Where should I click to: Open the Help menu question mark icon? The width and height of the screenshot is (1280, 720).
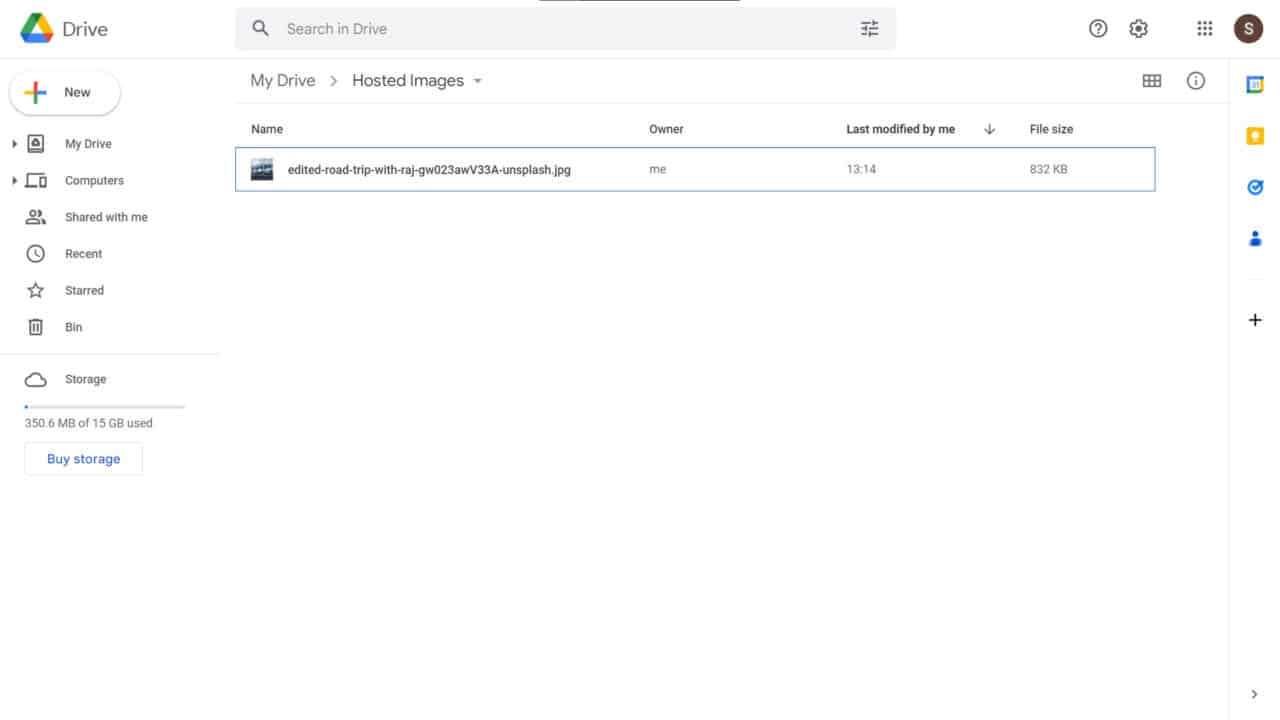(1097, 28)
